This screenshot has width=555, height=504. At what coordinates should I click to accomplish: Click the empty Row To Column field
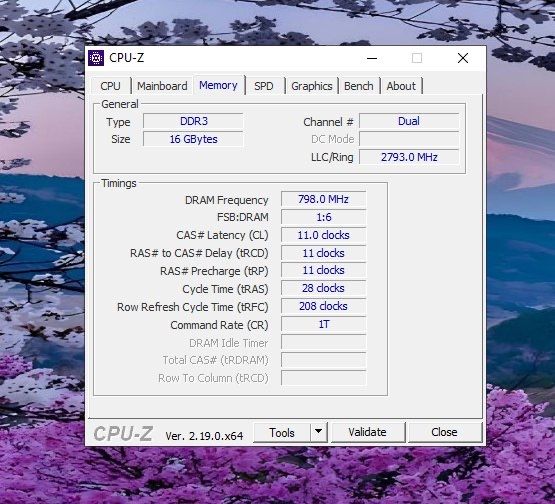click(324, 378)
